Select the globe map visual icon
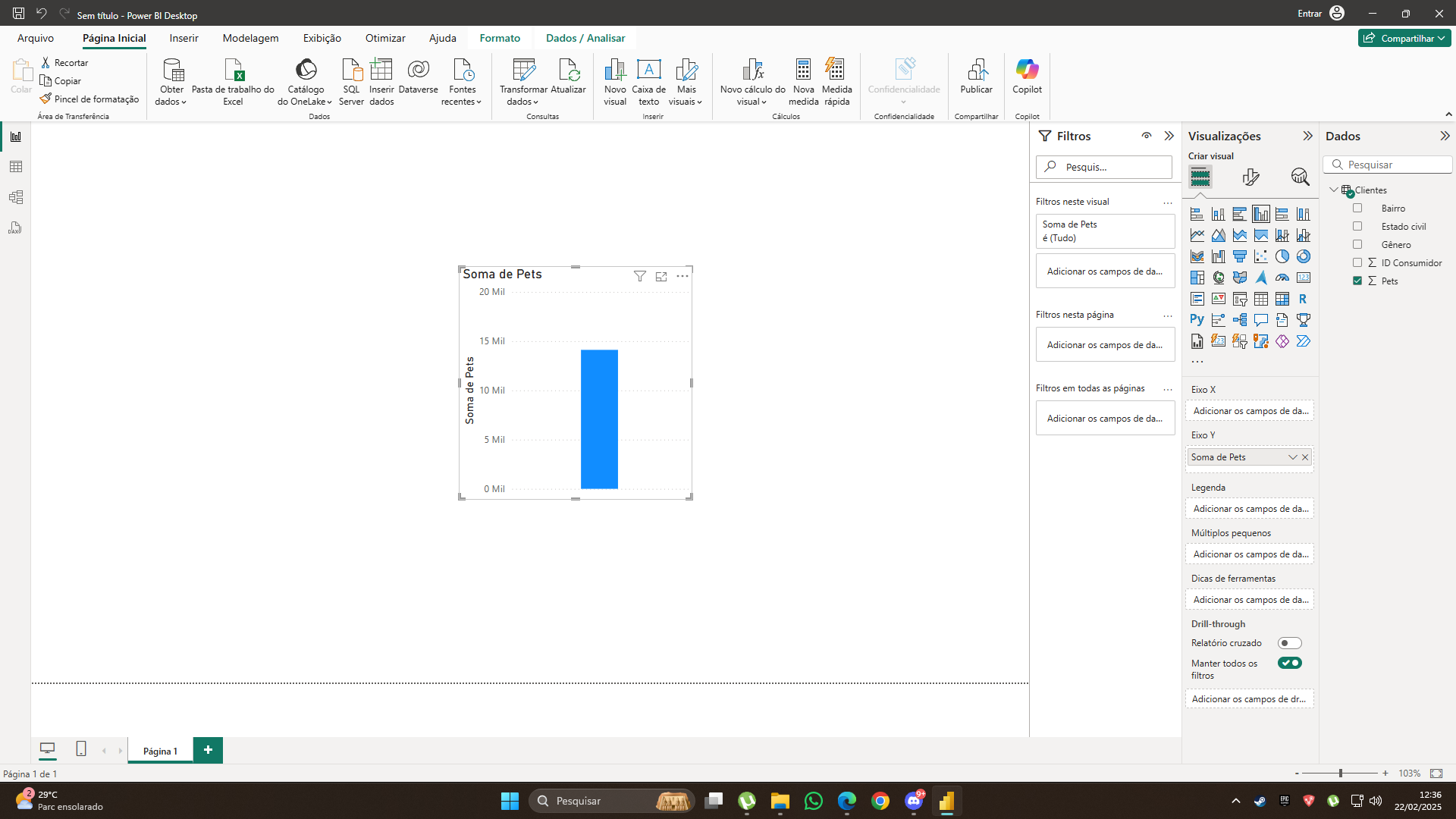 click(x=1219, y=278)
